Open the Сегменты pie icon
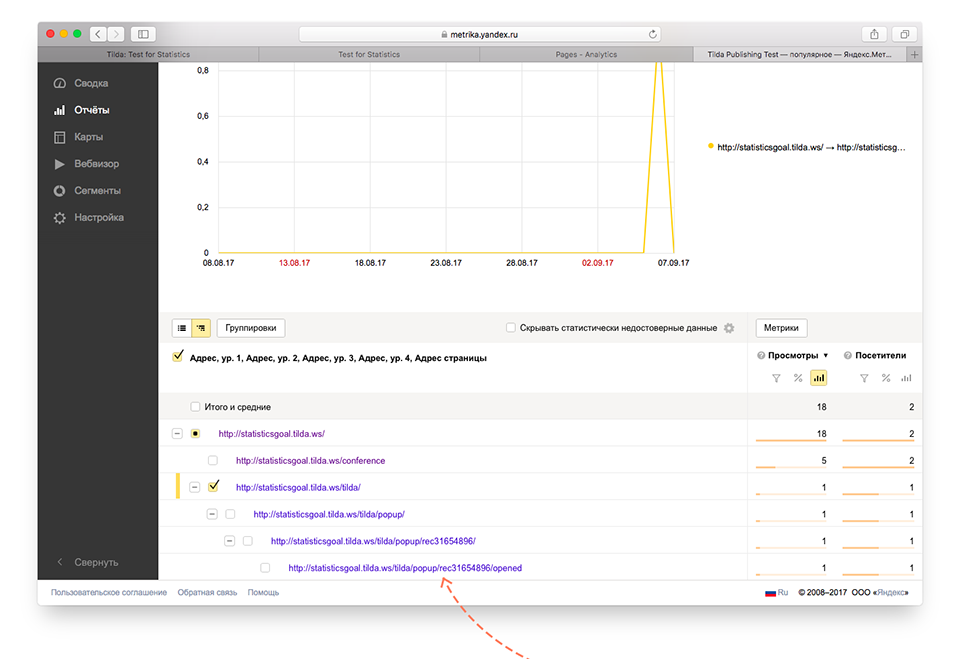Viewport: 960px width, 659px height. click(x=59, y=191)
